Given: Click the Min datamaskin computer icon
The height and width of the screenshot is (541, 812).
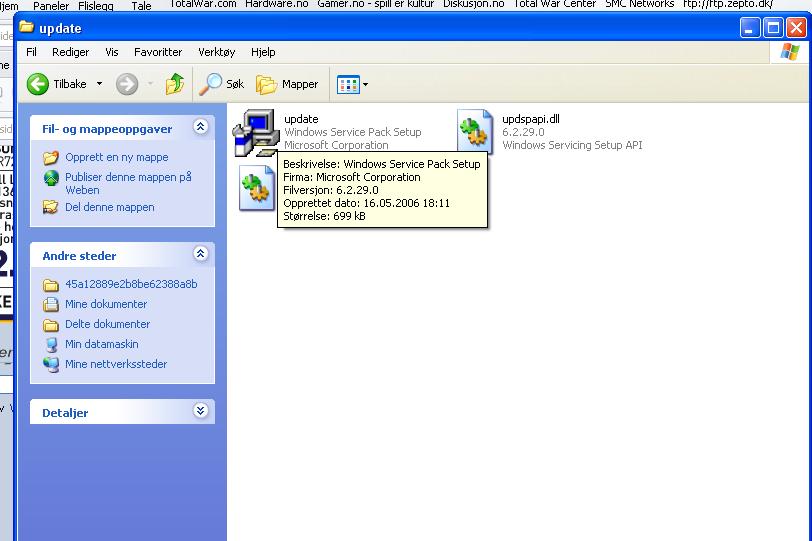Looking at the screenshot, I should [51, 344].
